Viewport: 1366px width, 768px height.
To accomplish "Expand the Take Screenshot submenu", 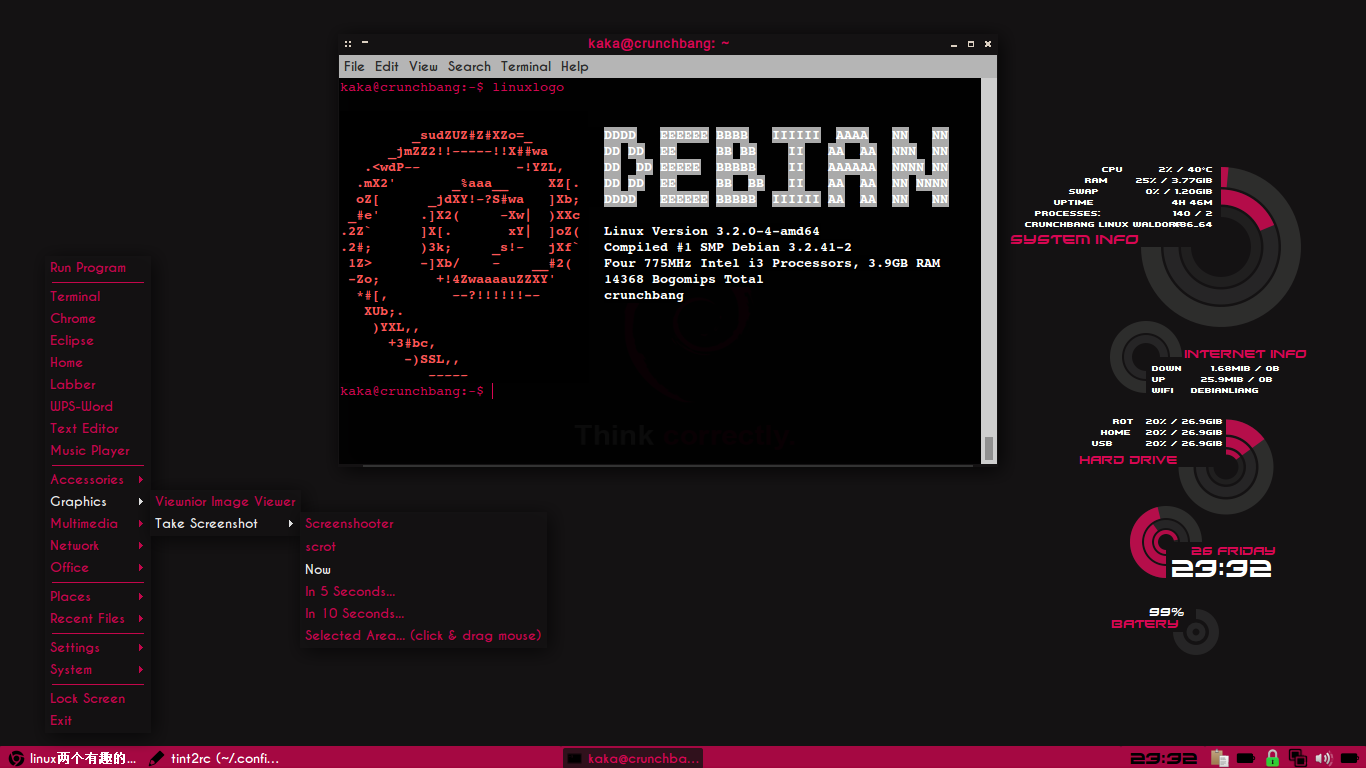I will coord(225,523).
